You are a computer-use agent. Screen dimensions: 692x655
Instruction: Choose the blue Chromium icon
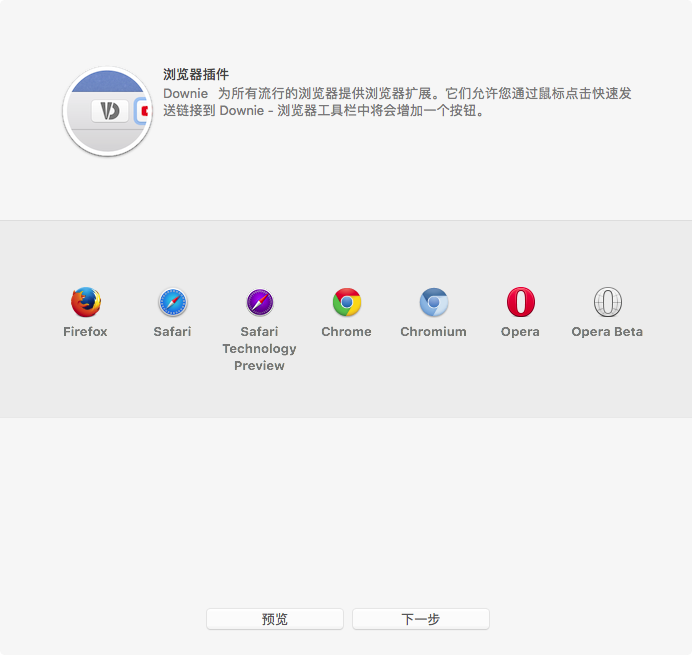(433, 302)
